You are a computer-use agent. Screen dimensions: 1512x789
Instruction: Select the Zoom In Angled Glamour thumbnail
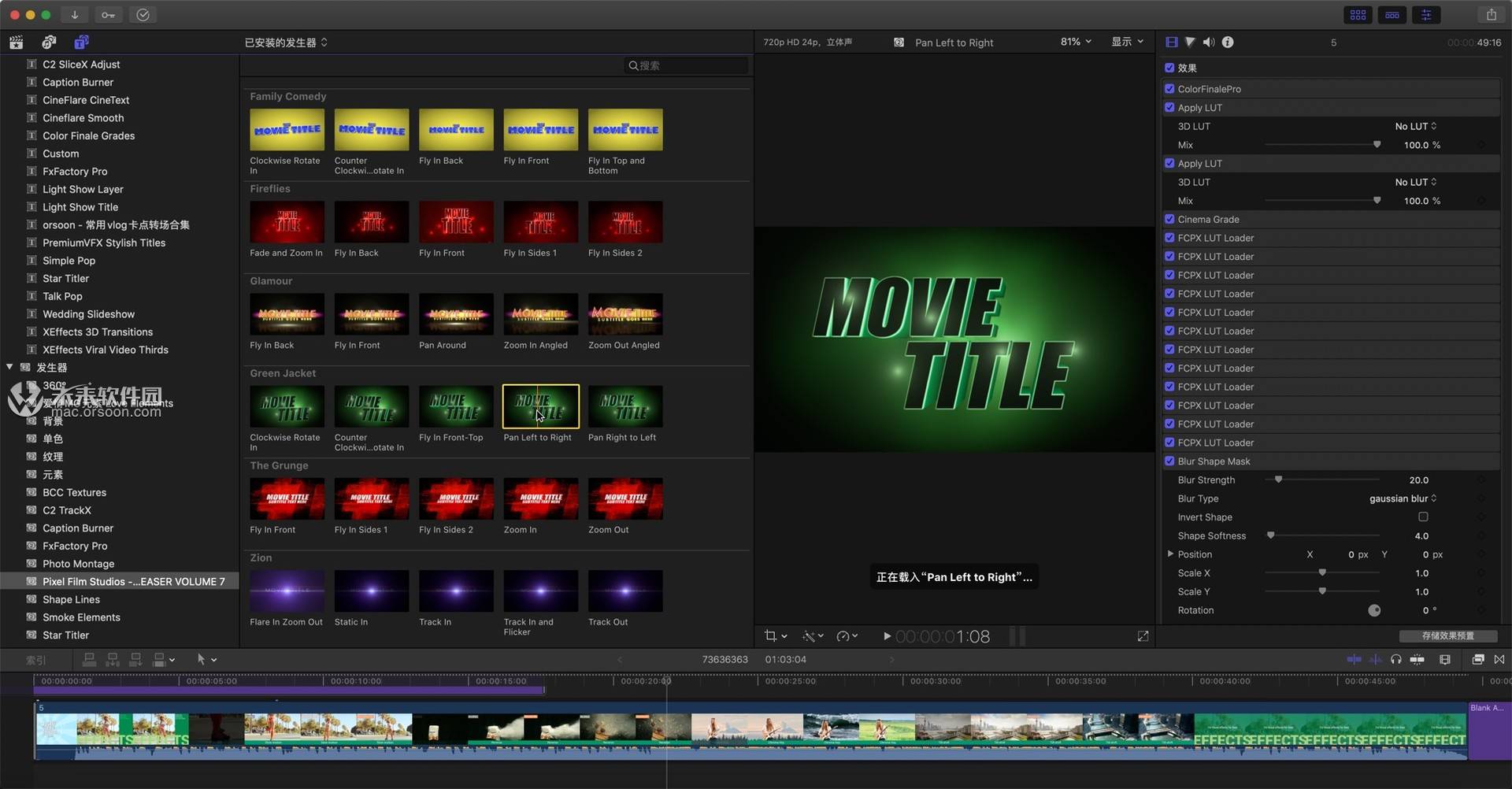540,314
